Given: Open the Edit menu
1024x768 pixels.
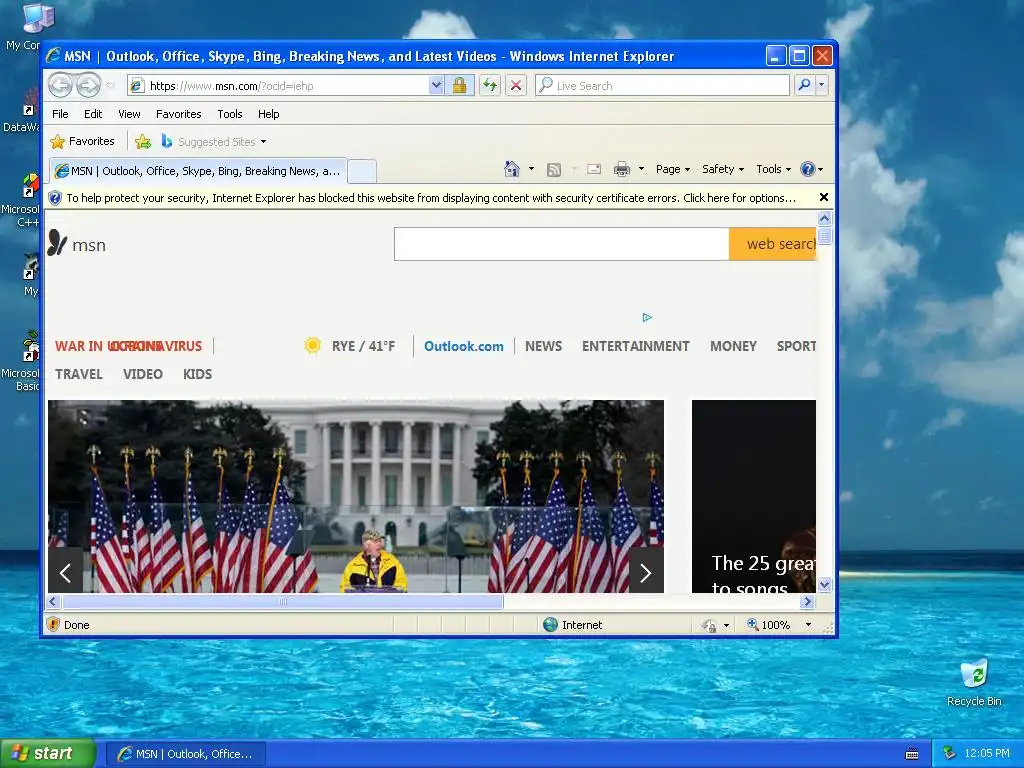Looking at the screenshot, I should (93, 114).
